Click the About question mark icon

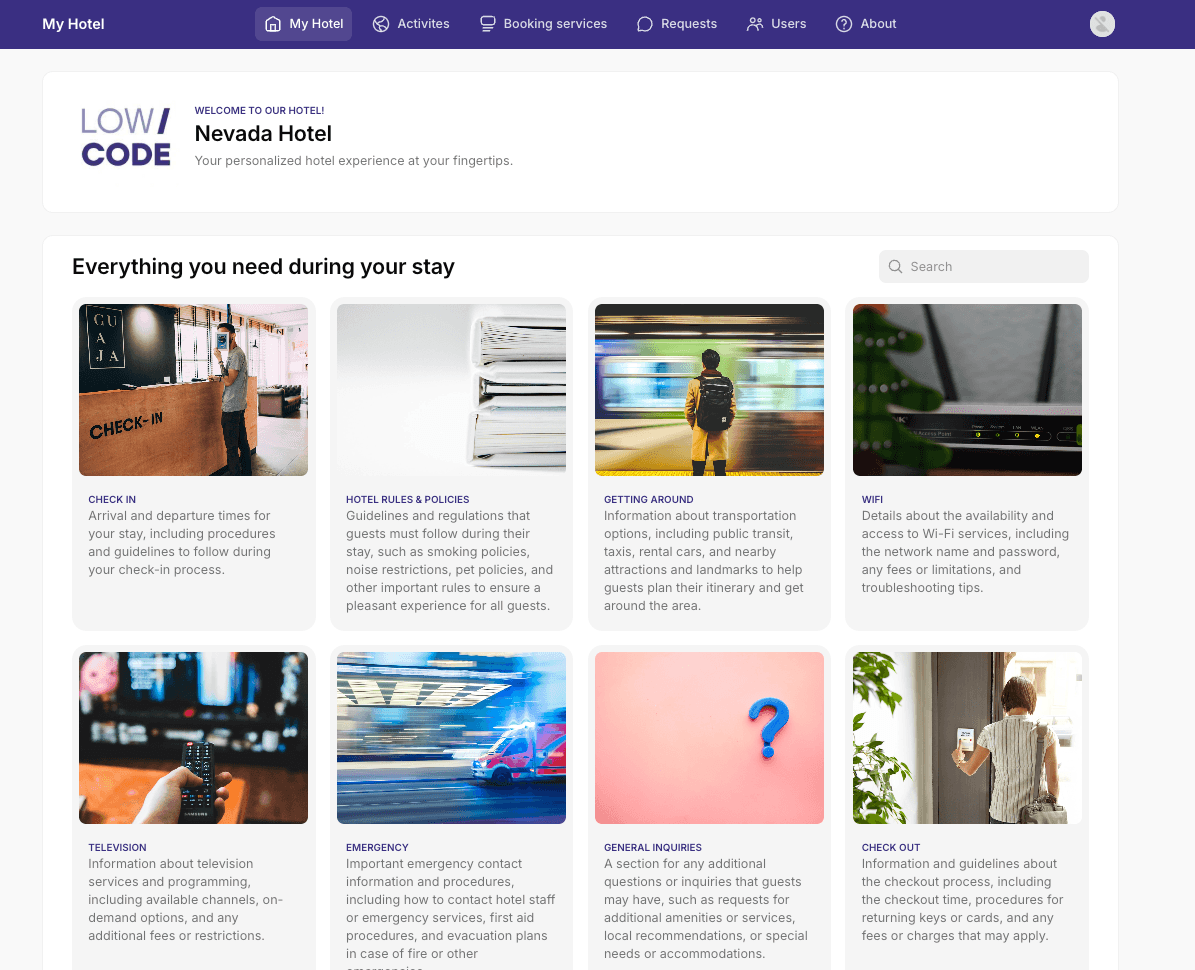pyautogui.click(x=843, y=23)
